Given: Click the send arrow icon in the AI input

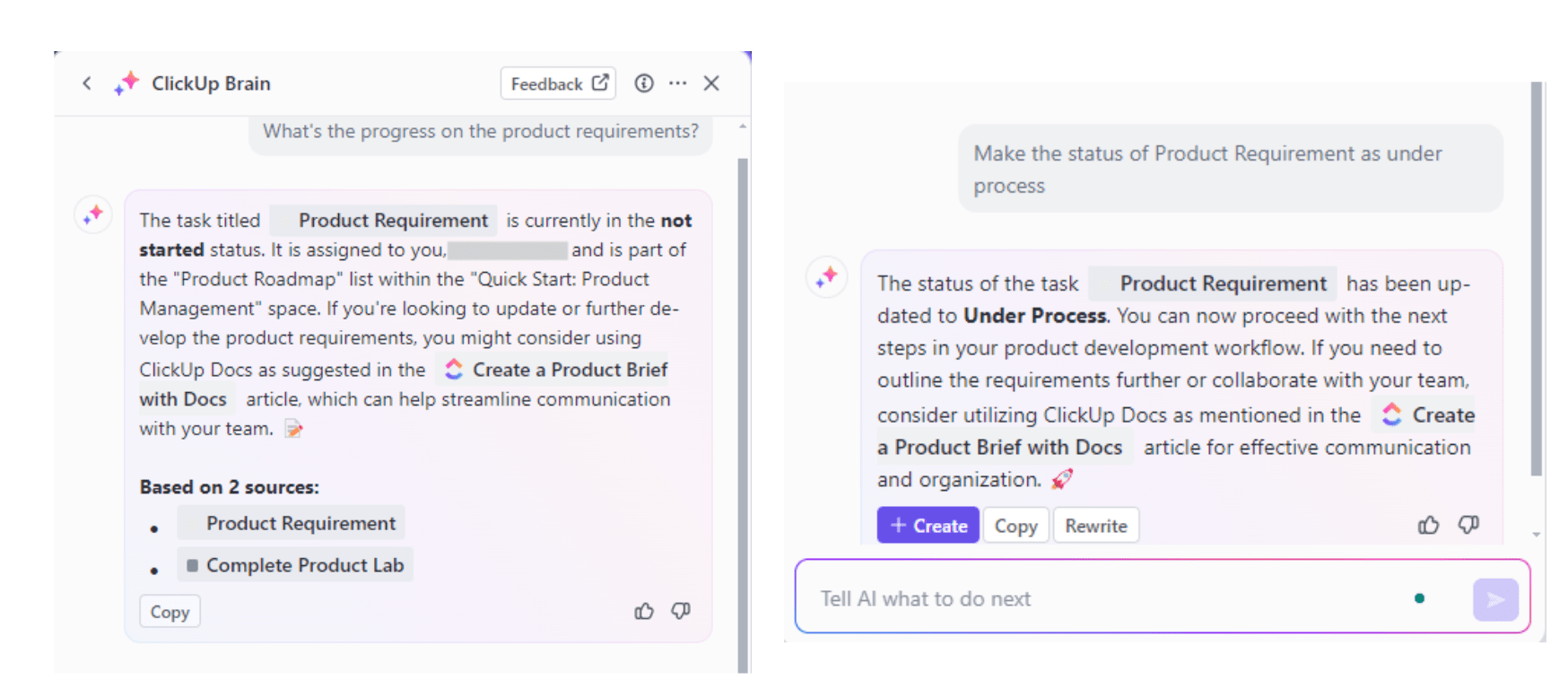Looking at the screenshot, I should click(1494, 598).
